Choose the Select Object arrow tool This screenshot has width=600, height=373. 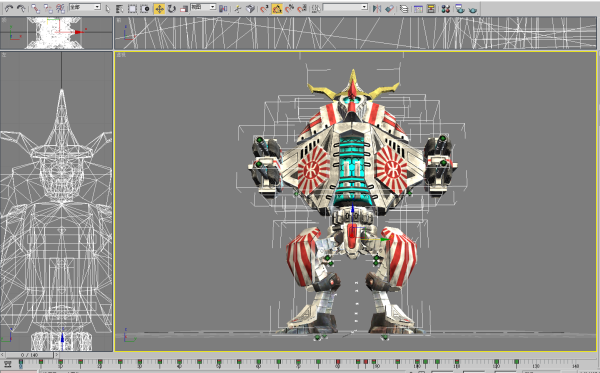[x=108, y=8]
